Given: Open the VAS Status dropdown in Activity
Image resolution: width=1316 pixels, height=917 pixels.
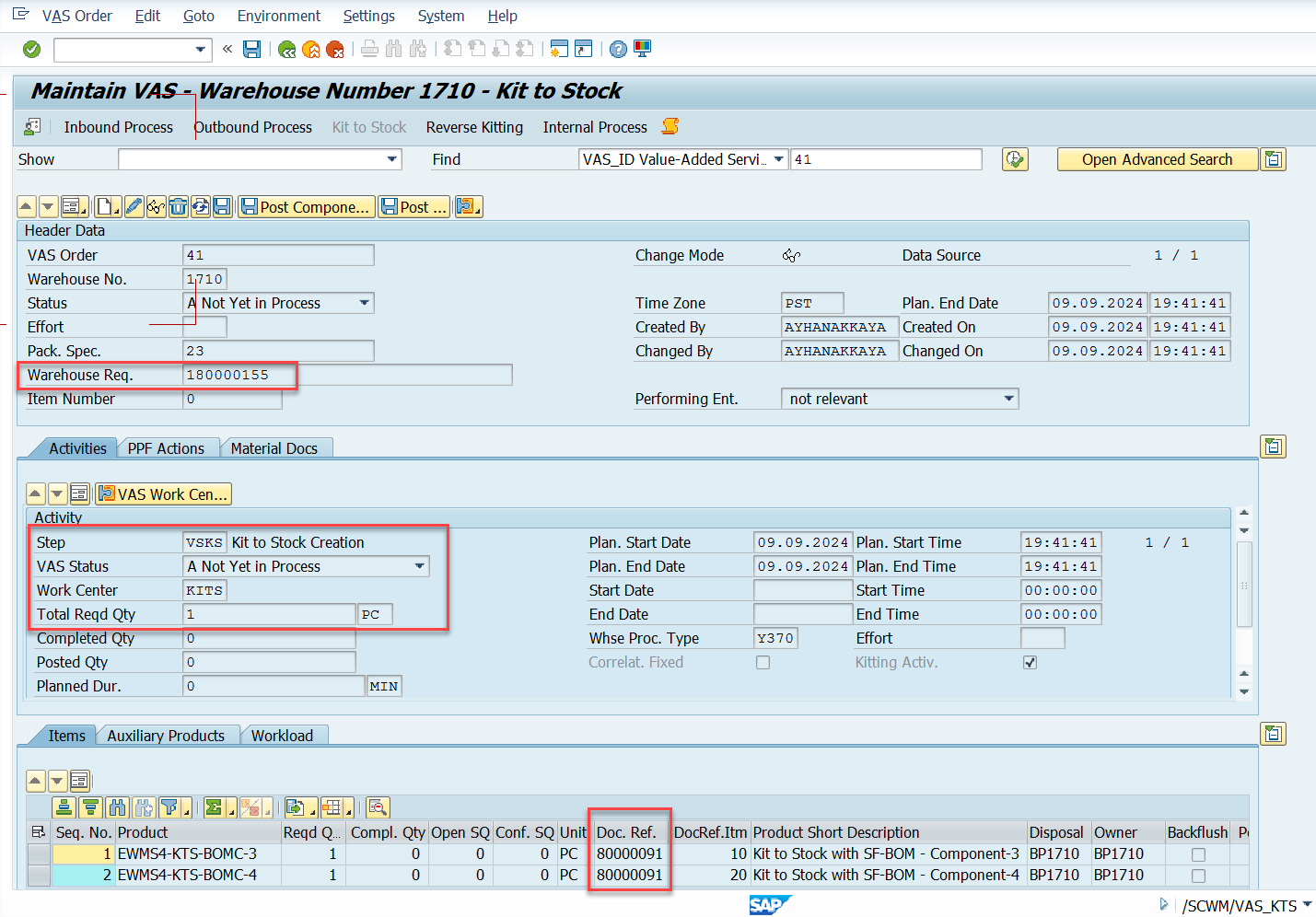Looking at the screenshot, I should coord(420,566).
